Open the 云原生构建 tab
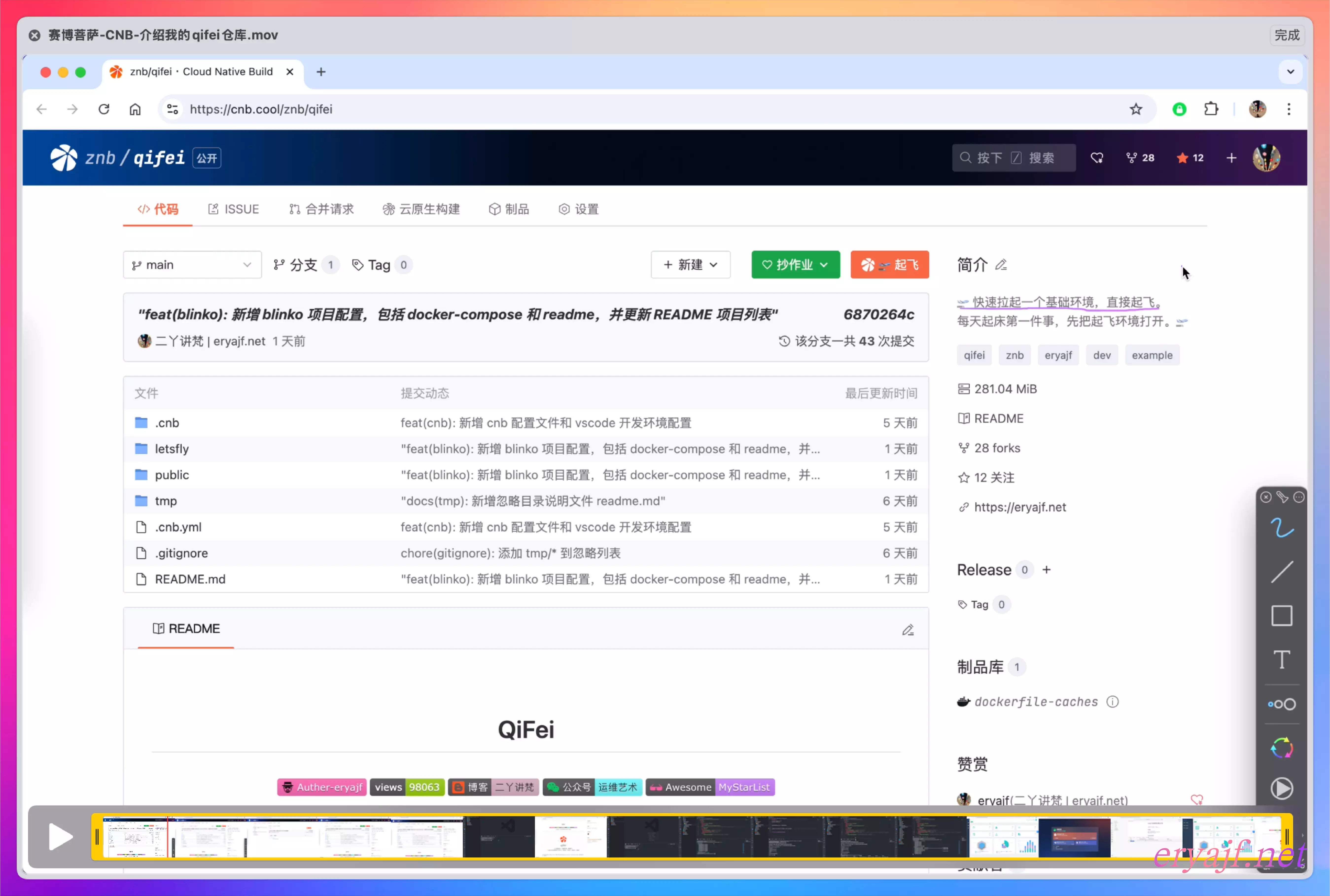 (x=421, y=209)
